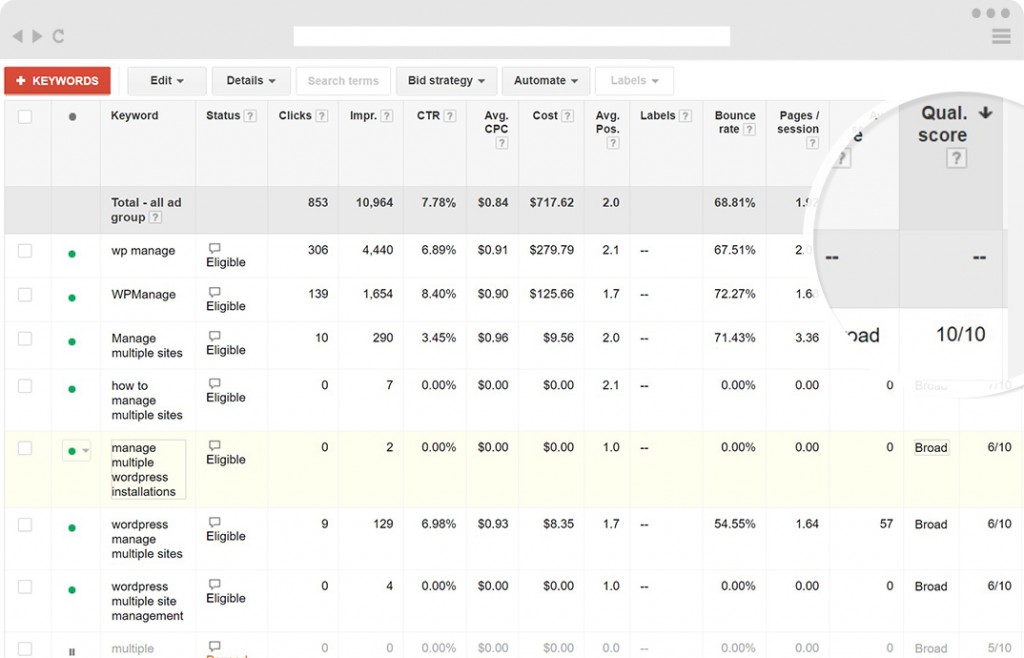The image size is (1024, 658).
Task: Click the Details menu button
Action: (x=251, y=81)
